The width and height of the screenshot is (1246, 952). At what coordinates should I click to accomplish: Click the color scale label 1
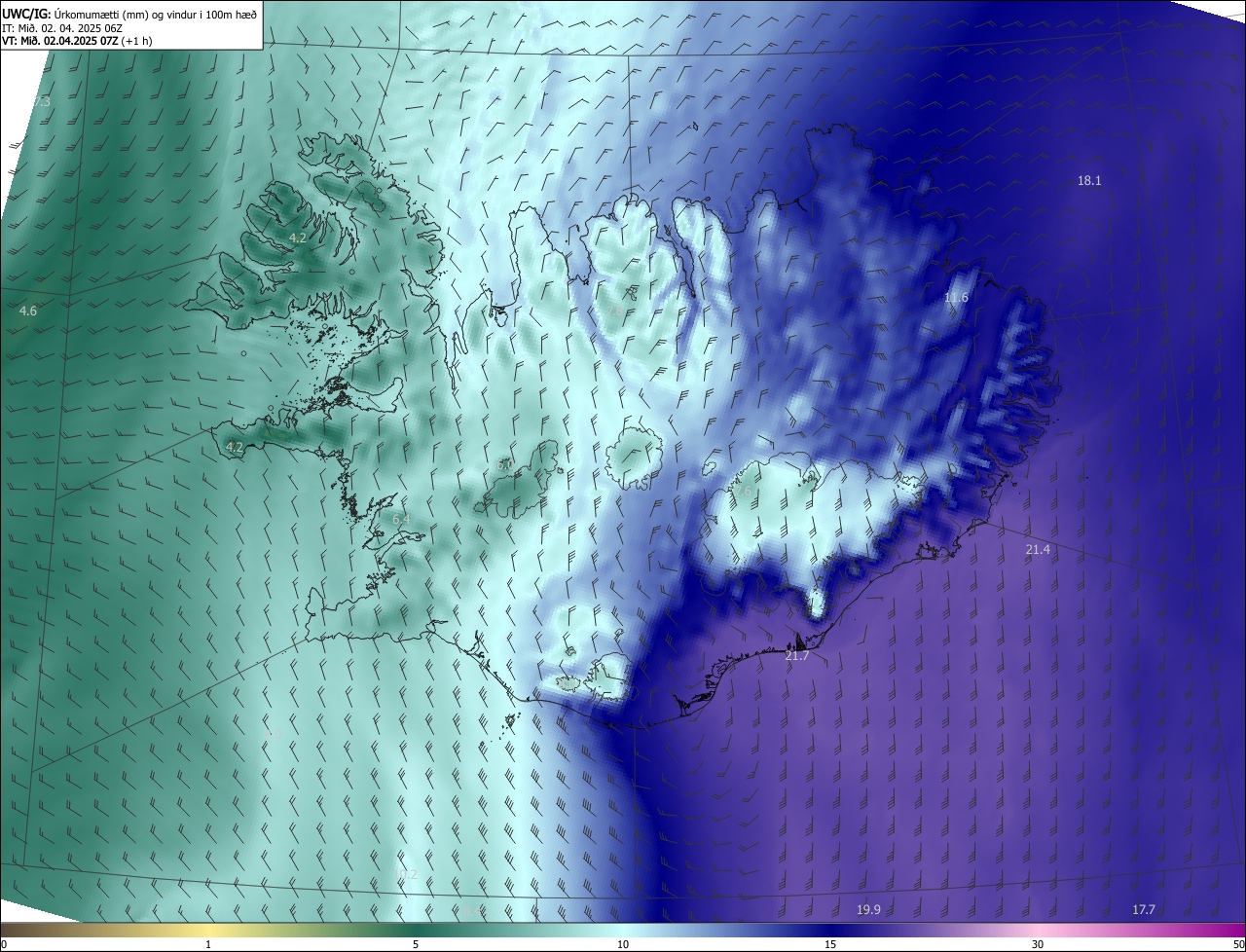[x=208, y=945]
